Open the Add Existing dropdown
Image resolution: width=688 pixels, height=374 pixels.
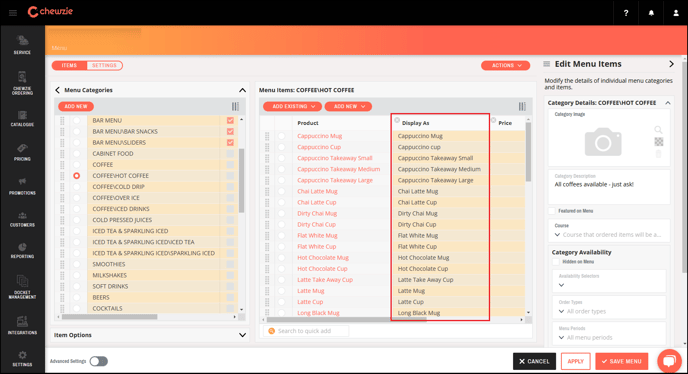(x=292, y=106)
